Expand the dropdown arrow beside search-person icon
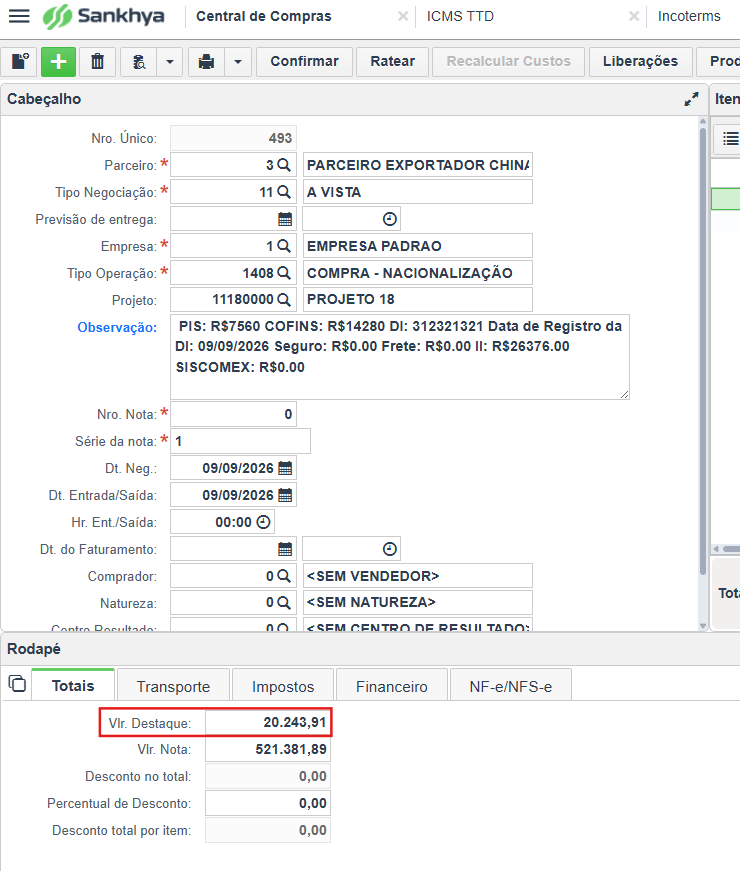The width and height of the screenshot is (740, 871). click(x=170, y=61)
